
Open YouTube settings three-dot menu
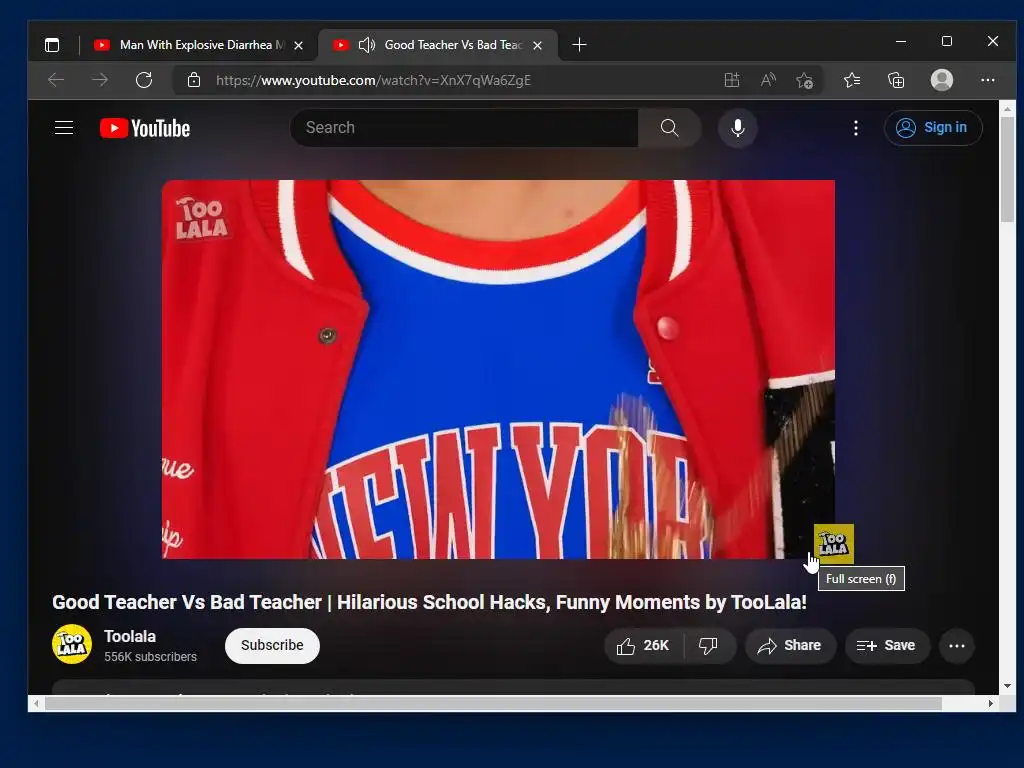856,127
